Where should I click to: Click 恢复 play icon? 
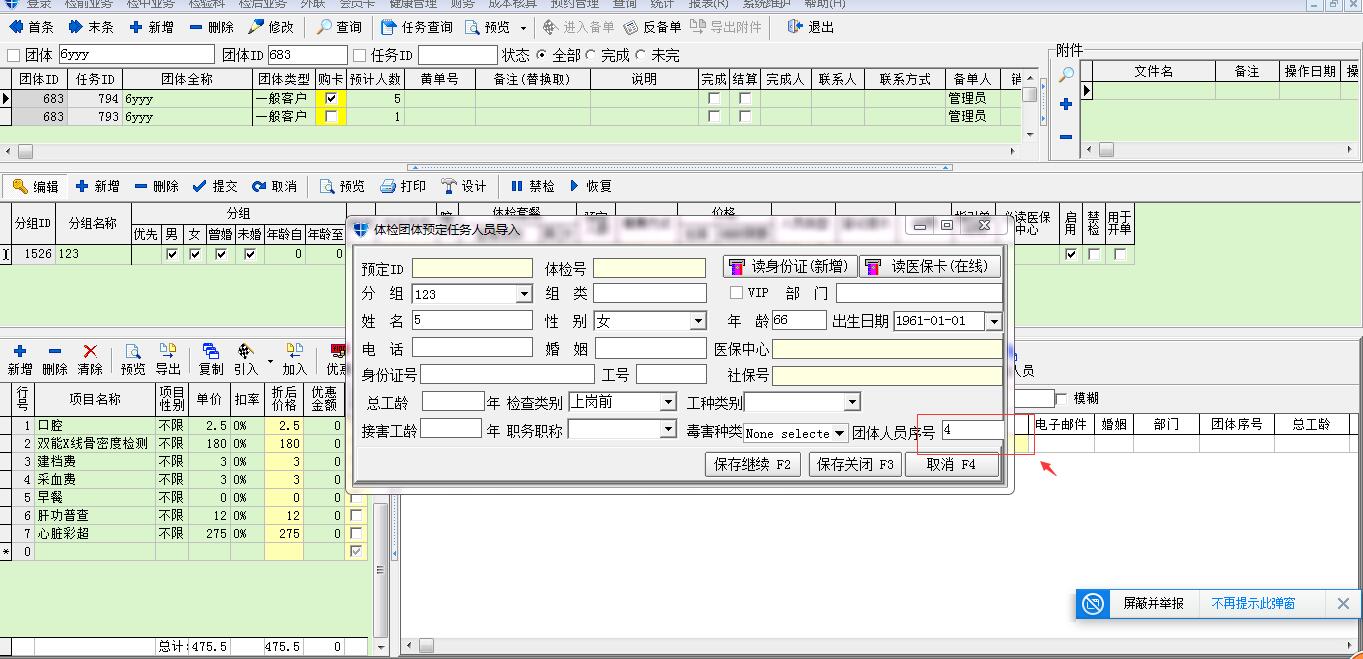tap(590, 186)
